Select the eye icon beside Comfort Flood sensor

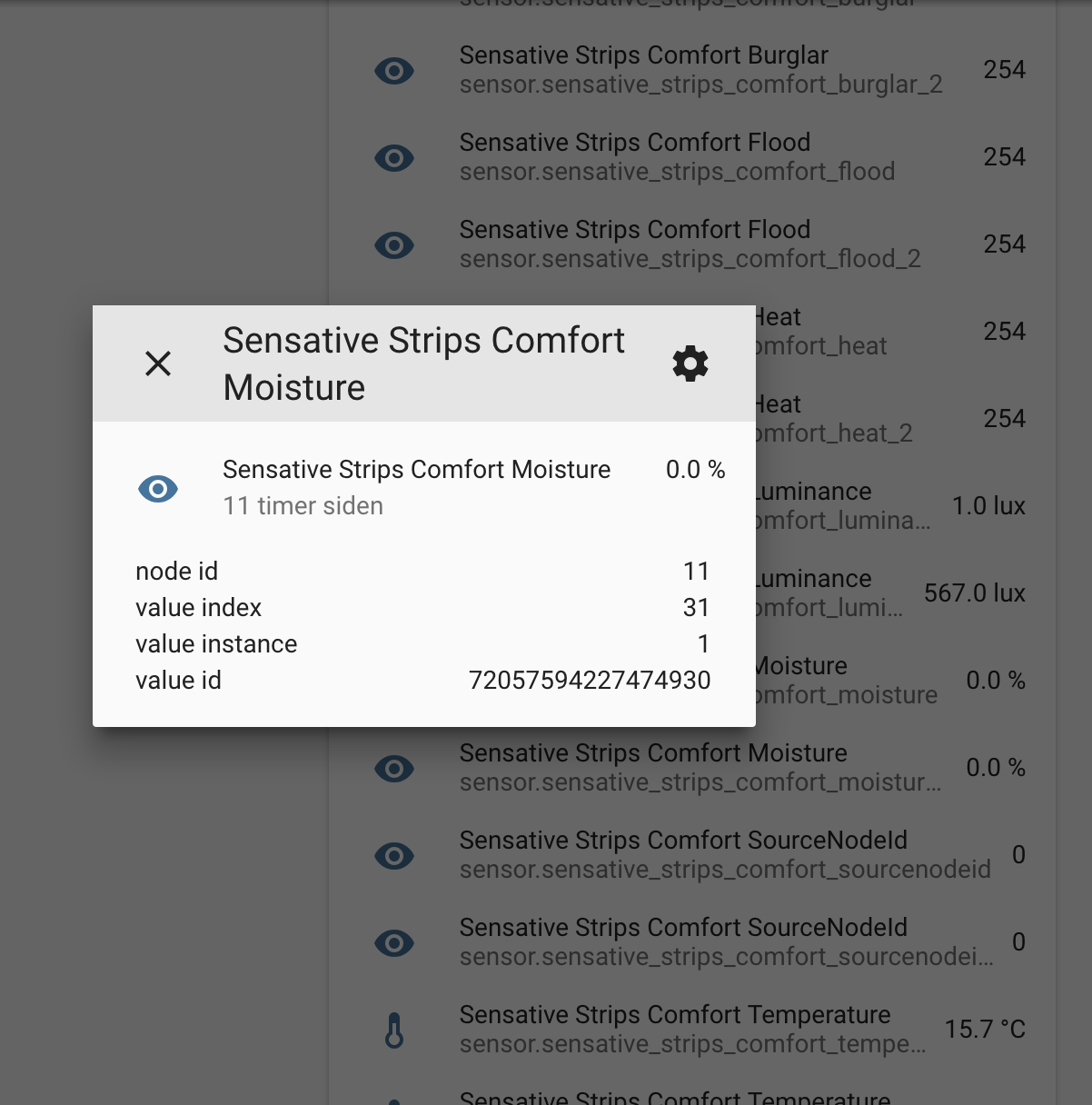tap(394, 157)
